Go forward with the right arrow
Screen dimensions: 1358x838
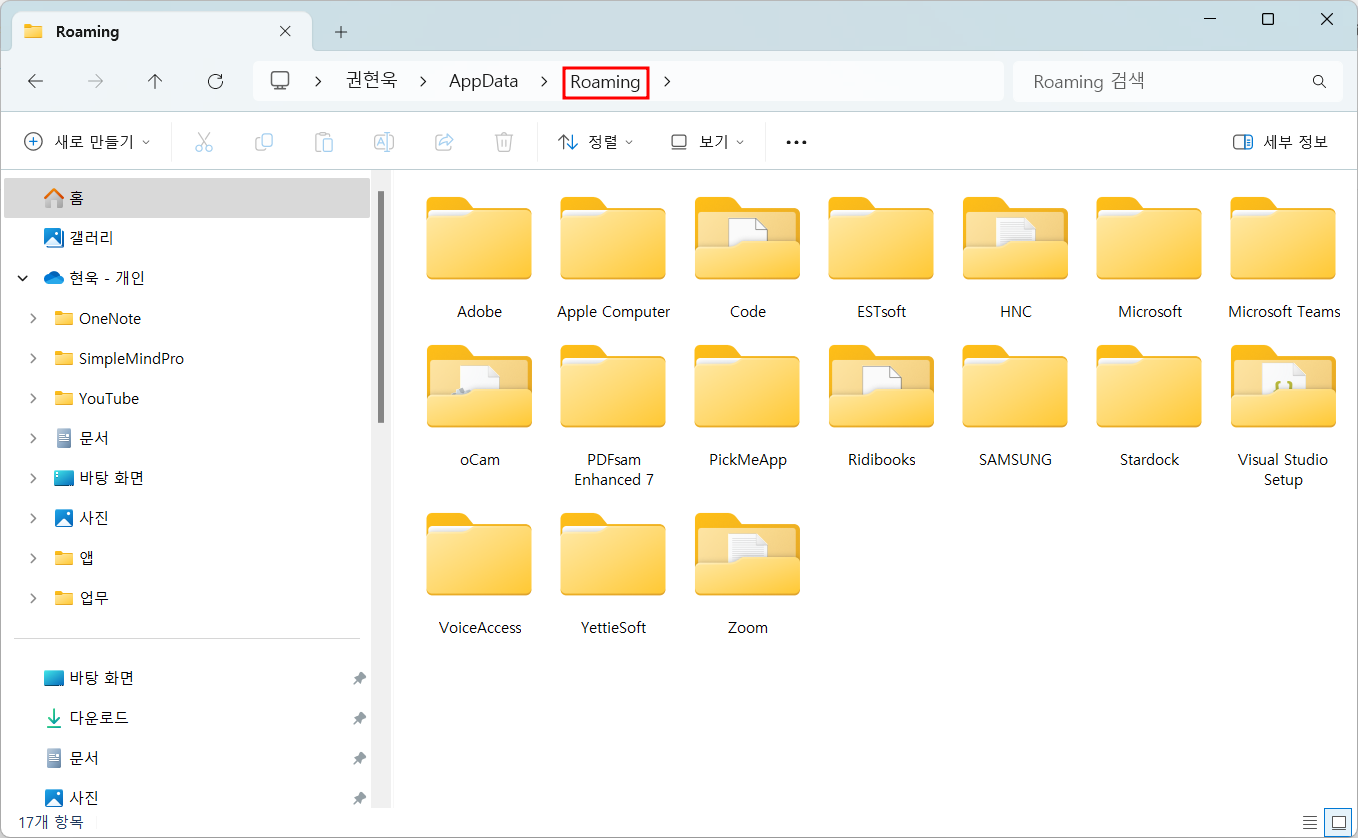[x=96, y=82]
